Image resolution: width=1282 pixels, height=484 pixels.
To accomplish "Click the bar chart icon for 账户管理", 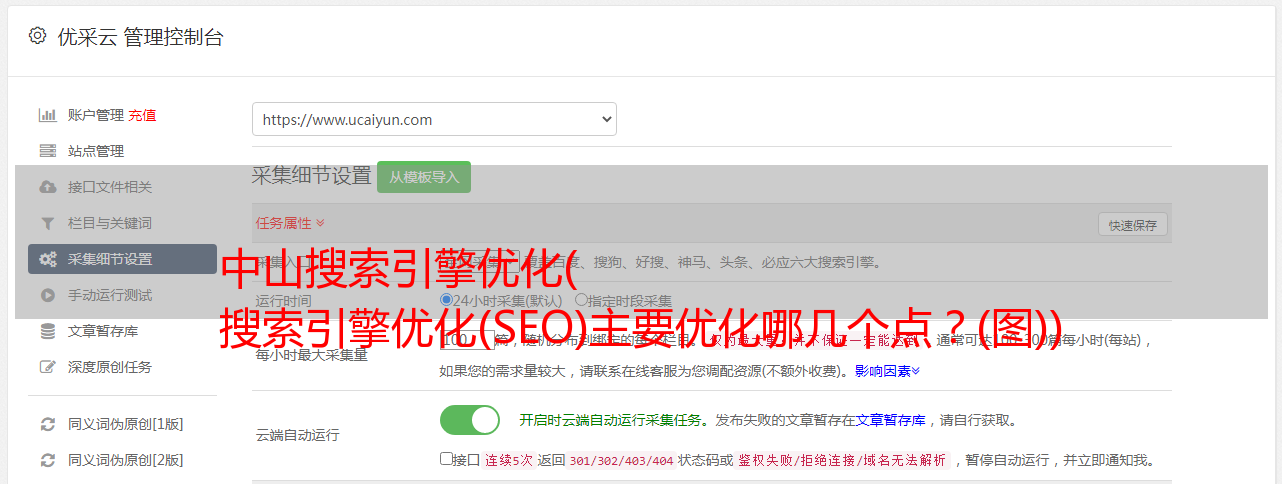I will tap(47, 115).
